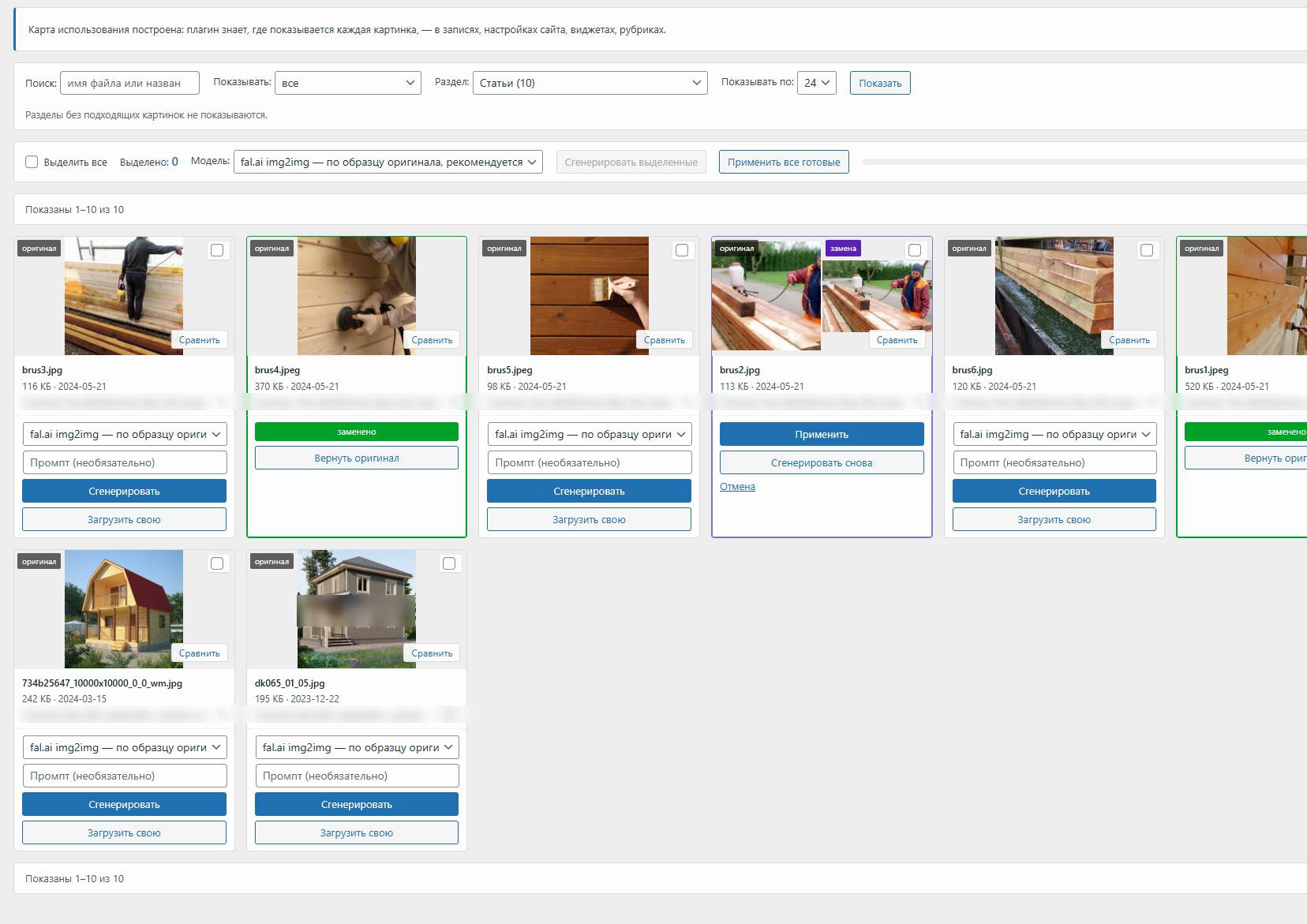Click 'Загрузить свою' on dk065_01_05.jpg card
This screenshot has width=1307, height=924.
357,832
